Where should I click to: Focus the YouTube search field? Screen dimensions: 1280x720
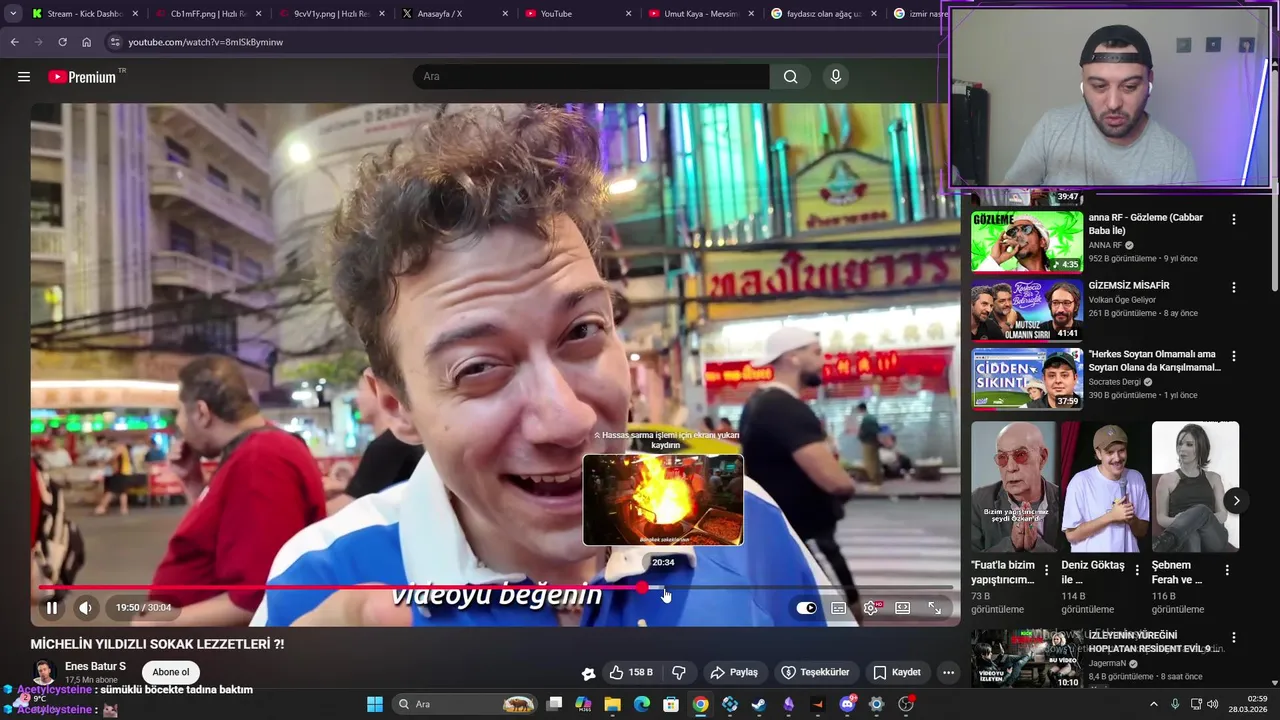click(x=591, y=77)
